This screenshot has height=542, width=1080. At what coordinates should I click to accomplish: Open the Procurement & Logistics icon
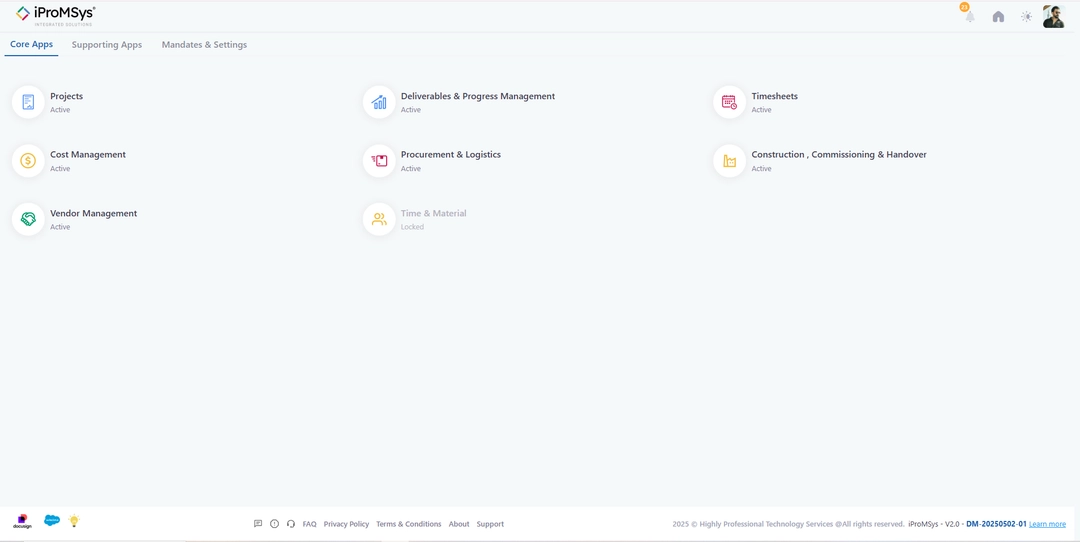379,161
